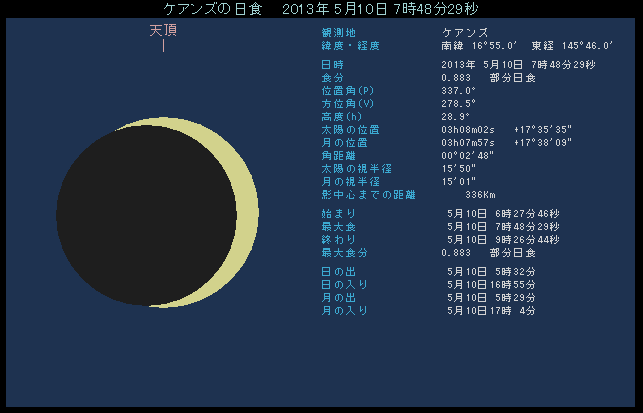Click the 南緯 16°55.0' latitude value
643x413 pixels.
click(x=478, y=46)
